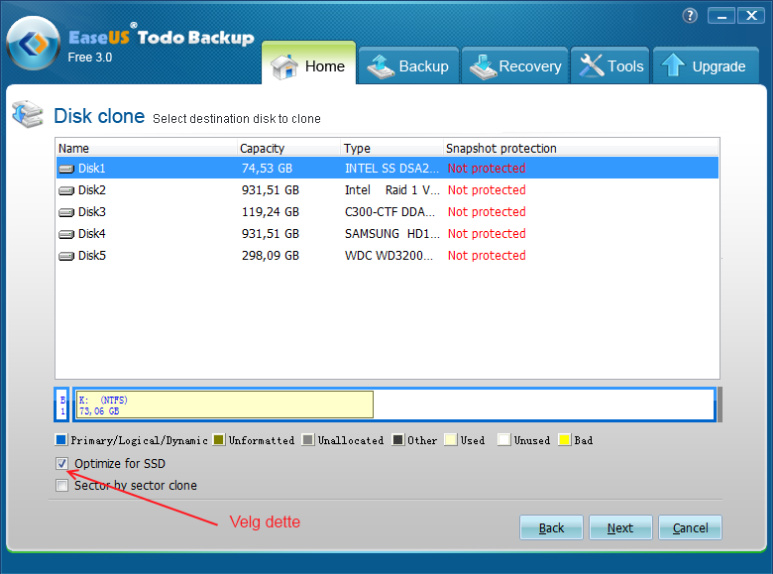The image size is (773, 574).
Task: Click the Disk1 drive icon
Action: tap(67, 169)
